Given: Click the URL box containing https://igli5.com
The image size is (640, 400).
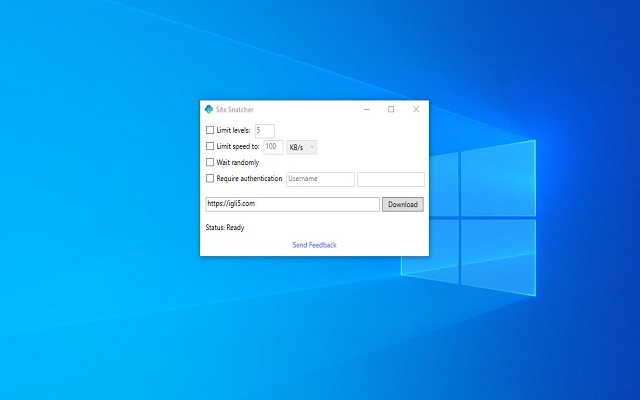Looking at the screenshot, I should [x=291, y=204].
